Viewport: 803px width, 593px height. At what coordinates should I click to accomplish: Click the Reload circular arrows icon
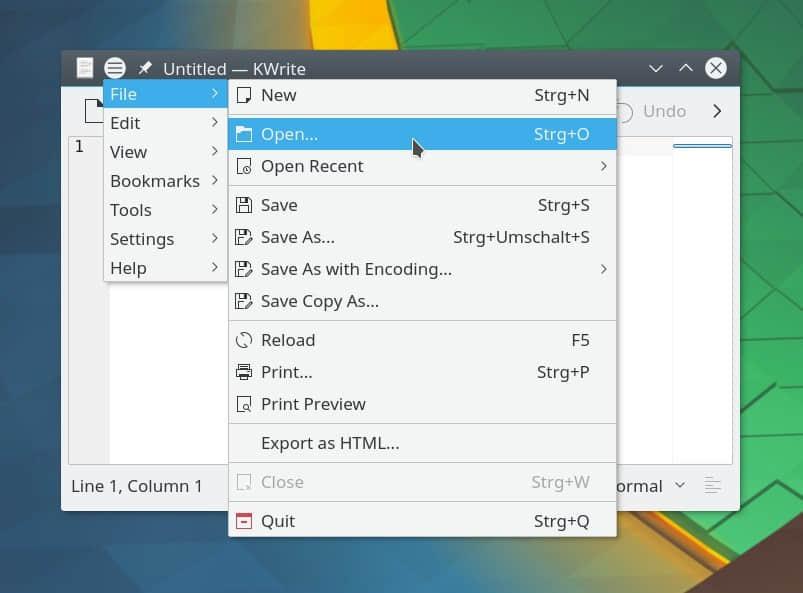point(243,340)
